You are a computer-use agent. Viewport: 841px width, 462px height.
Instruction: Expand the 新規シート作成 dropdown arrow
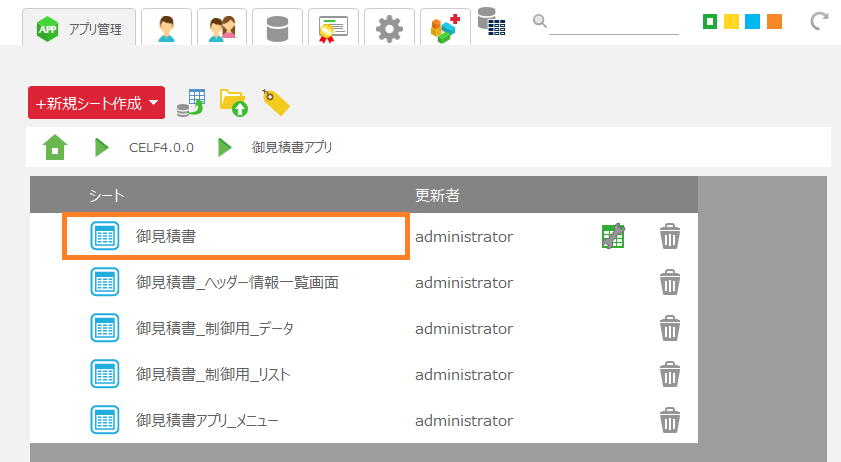click(x=153, y=102)
